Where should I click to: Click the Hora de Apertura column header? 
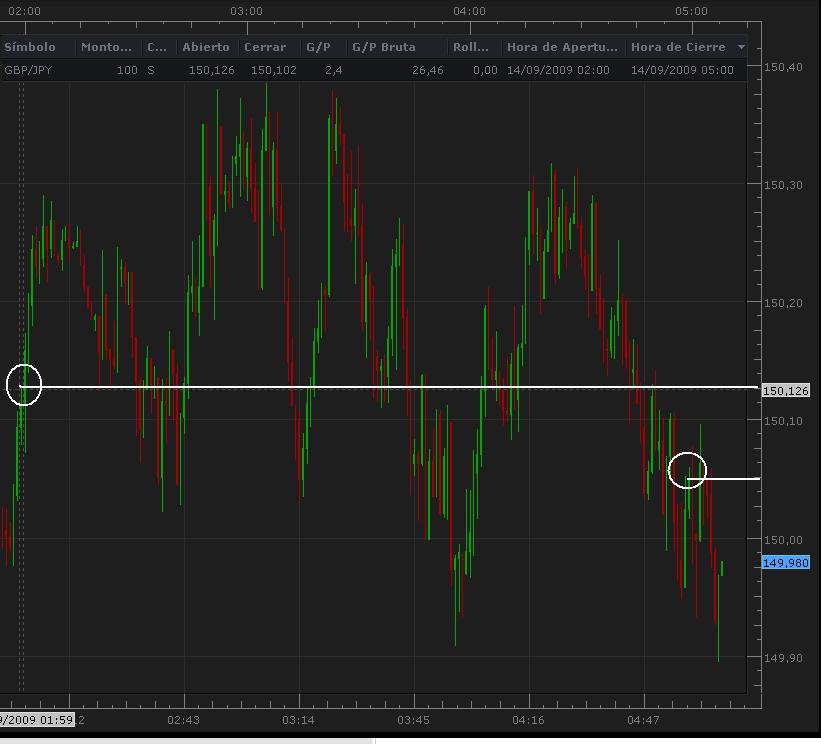561,47
